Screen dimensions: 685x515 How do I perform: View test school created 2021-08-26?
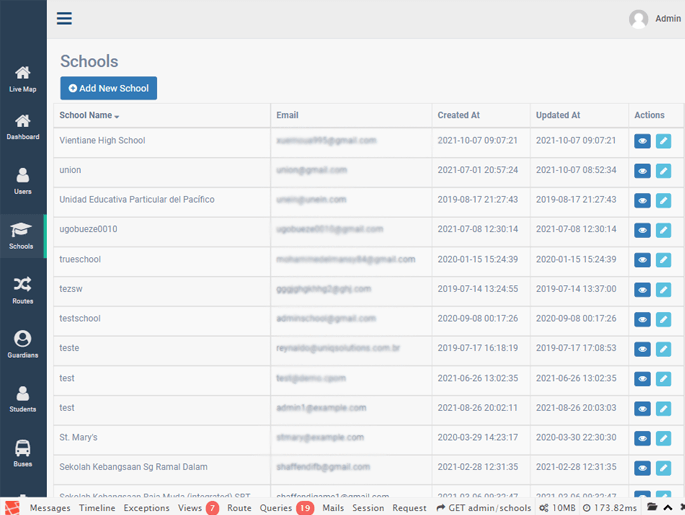642,408
